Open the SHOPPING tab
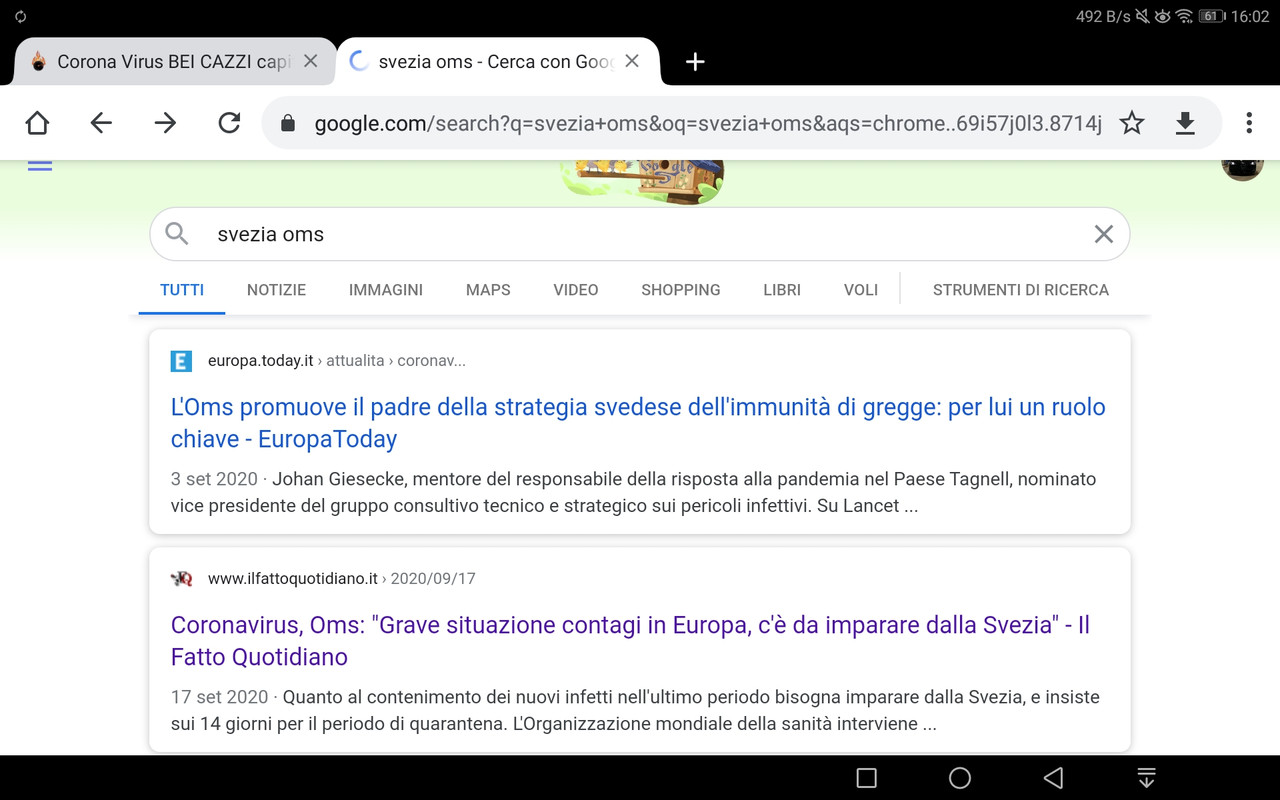This screenshot has width=1280, height=800. (681, 290)
